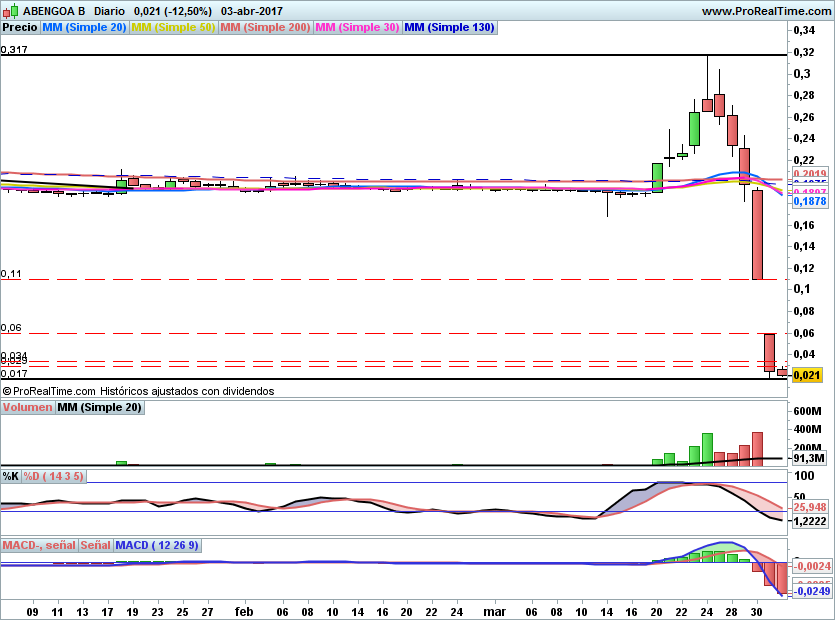This screenshot has width=835, height=620.
Task: Click the ABENGOA B ticker title
Action: click(54, 11)
